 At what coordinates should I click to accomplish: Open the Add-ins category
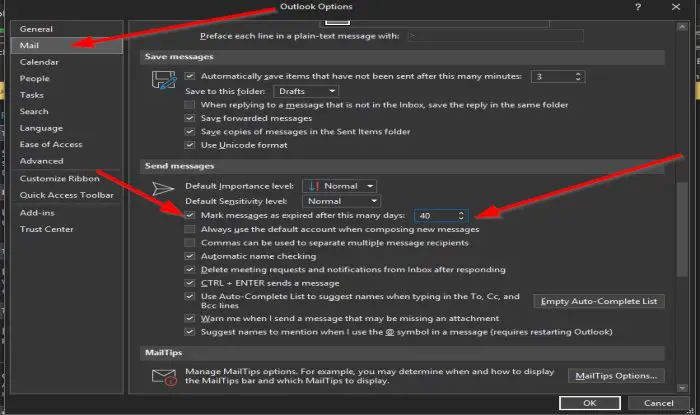(x=67, y=213)
